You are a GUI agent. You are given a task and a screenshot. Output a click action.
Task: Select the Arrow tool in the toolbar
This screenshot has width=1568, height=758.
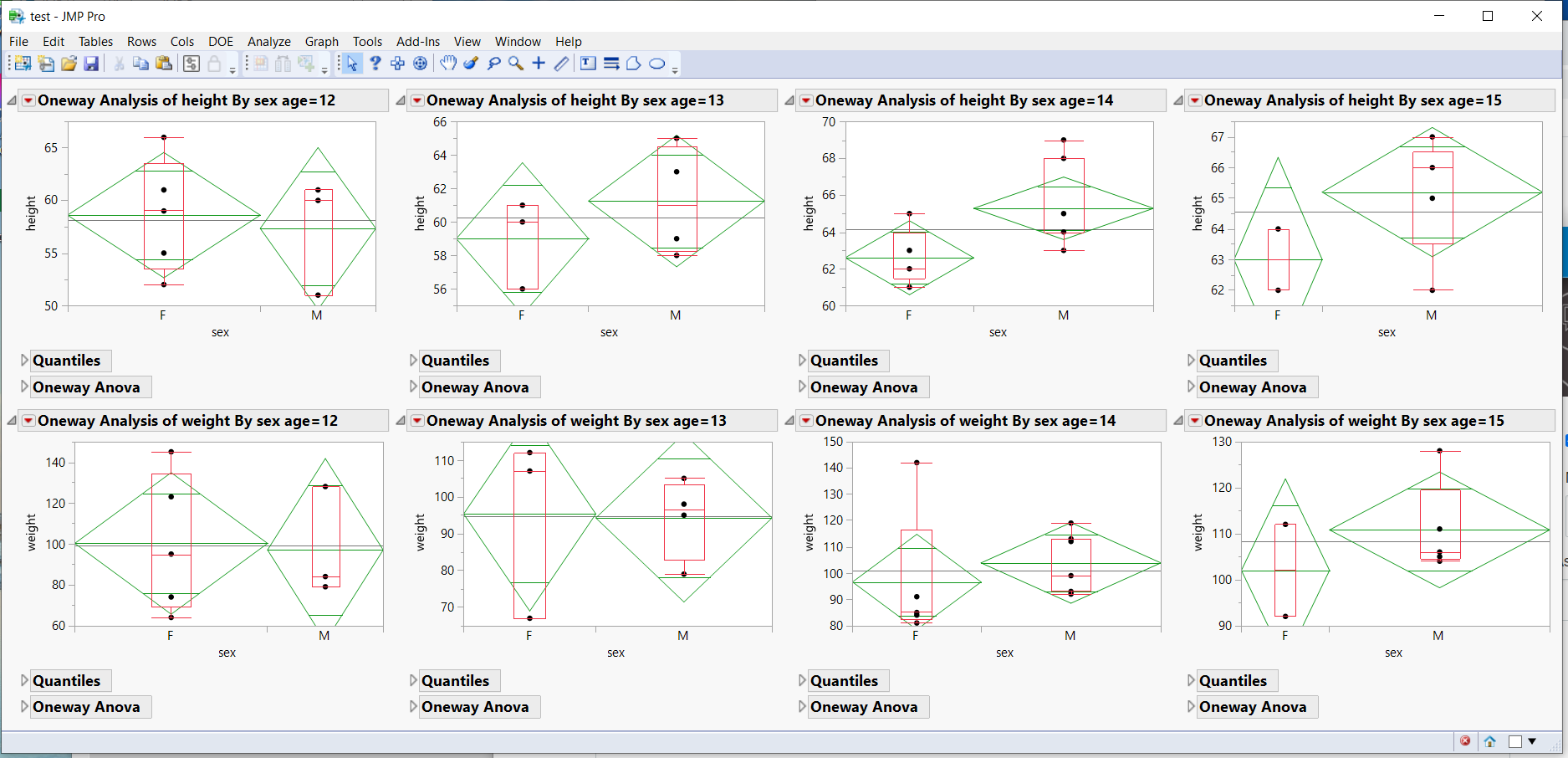[x=352, y=63]
